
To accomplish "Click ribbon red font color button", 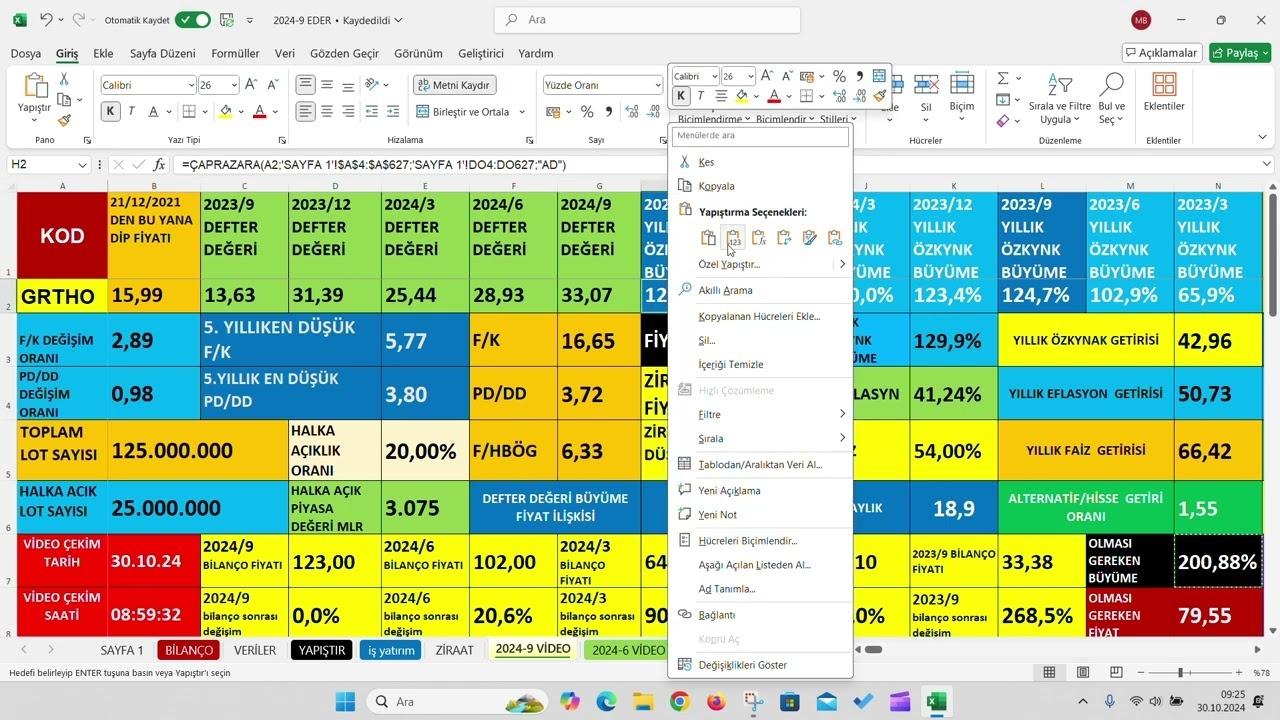I will (x=259, y=112).
